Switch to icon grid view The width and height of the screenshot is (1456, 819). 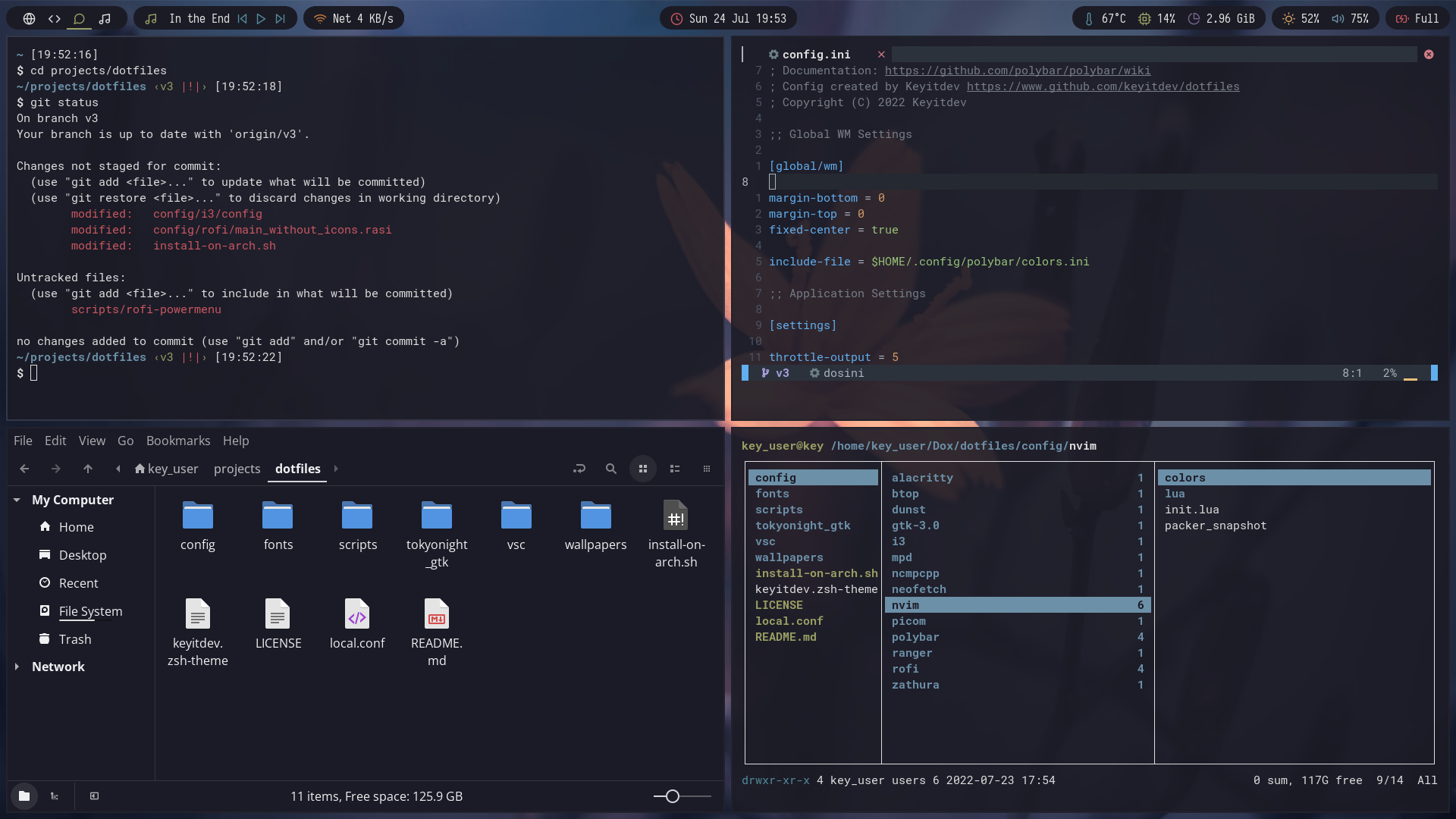tap(643, 469)
